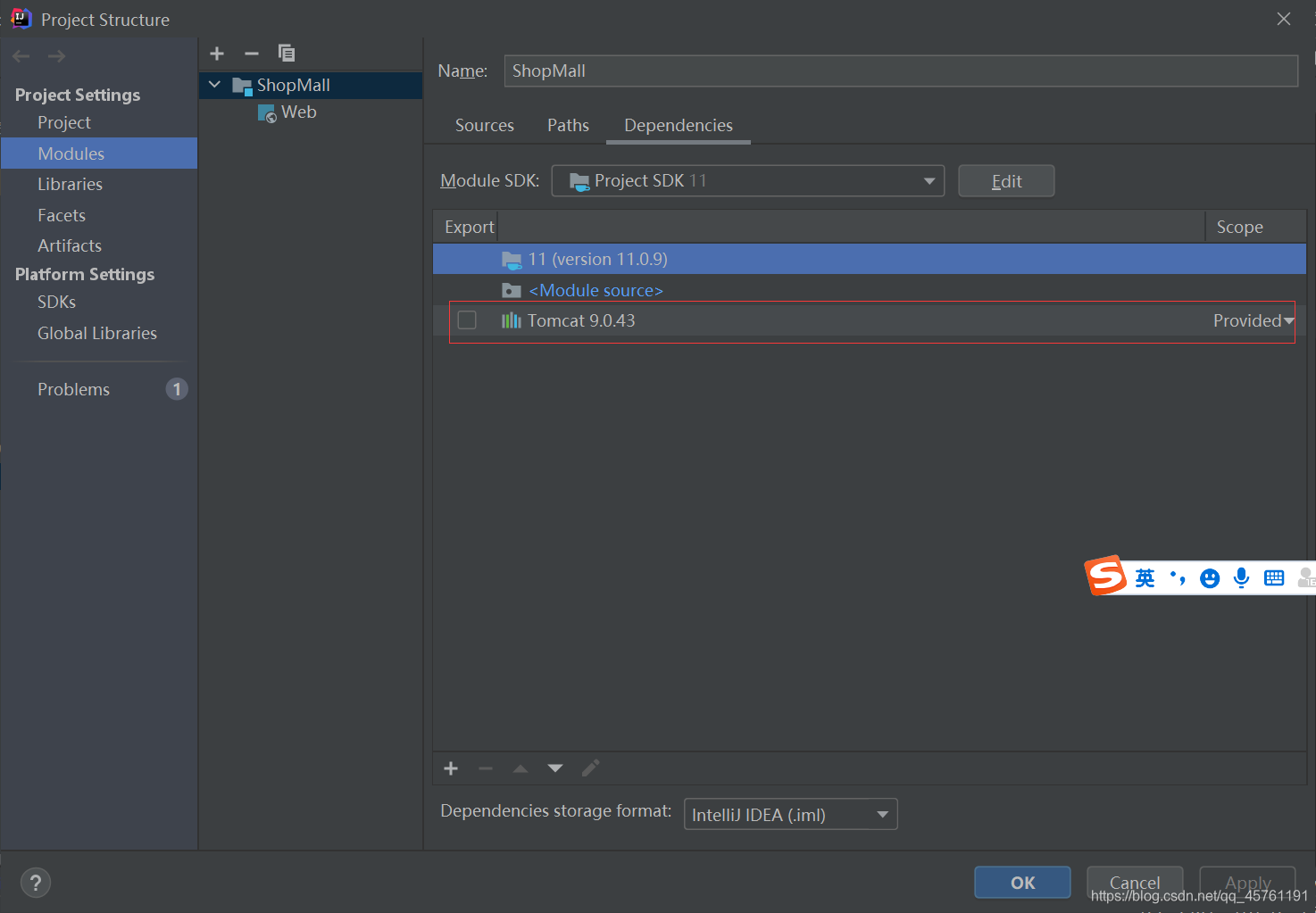
Task: Select Modules in the sidebar
Action: [x=99, y=154]
